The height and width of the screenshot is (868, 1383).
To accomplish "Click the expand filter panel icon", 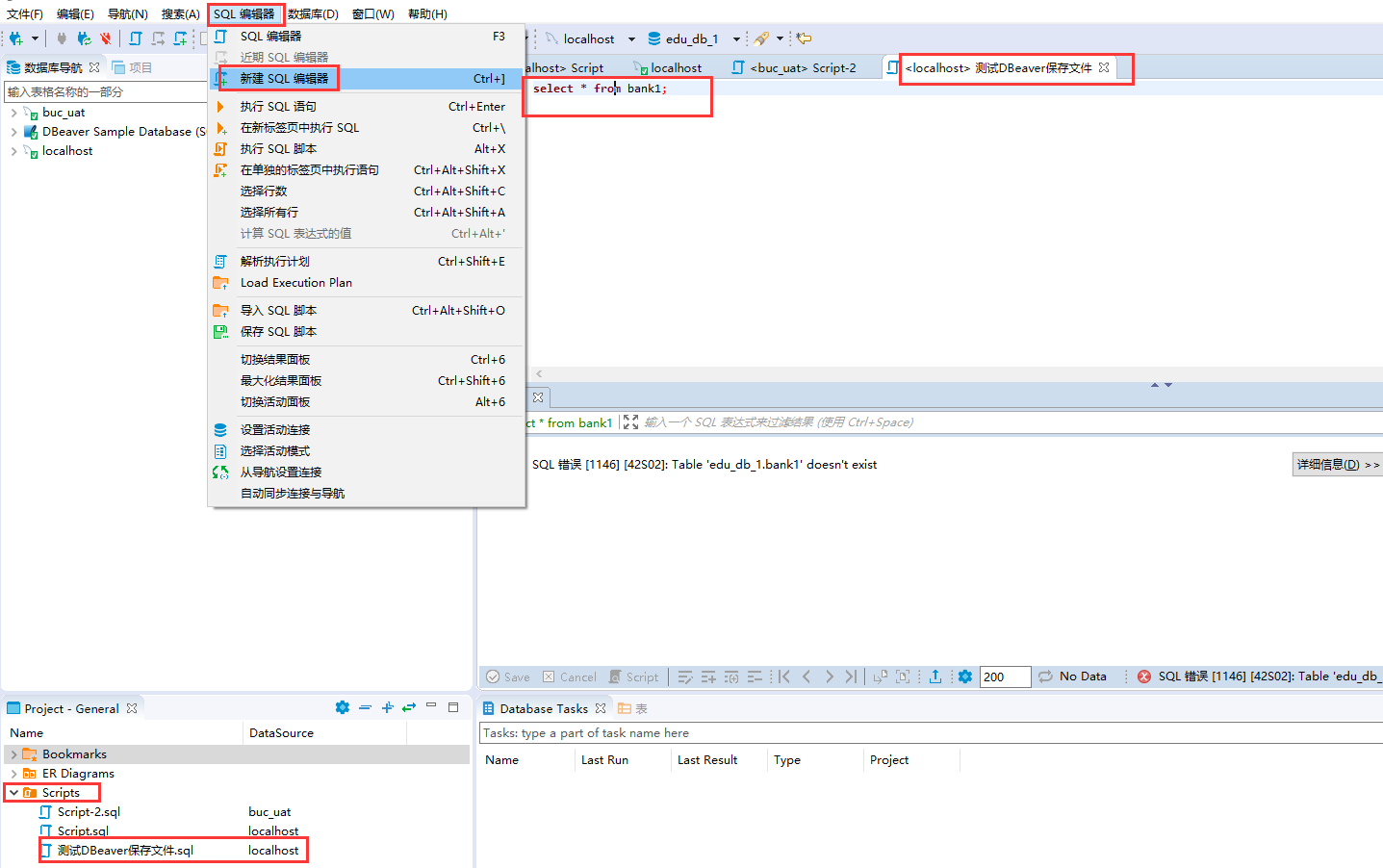I will 630,422.
